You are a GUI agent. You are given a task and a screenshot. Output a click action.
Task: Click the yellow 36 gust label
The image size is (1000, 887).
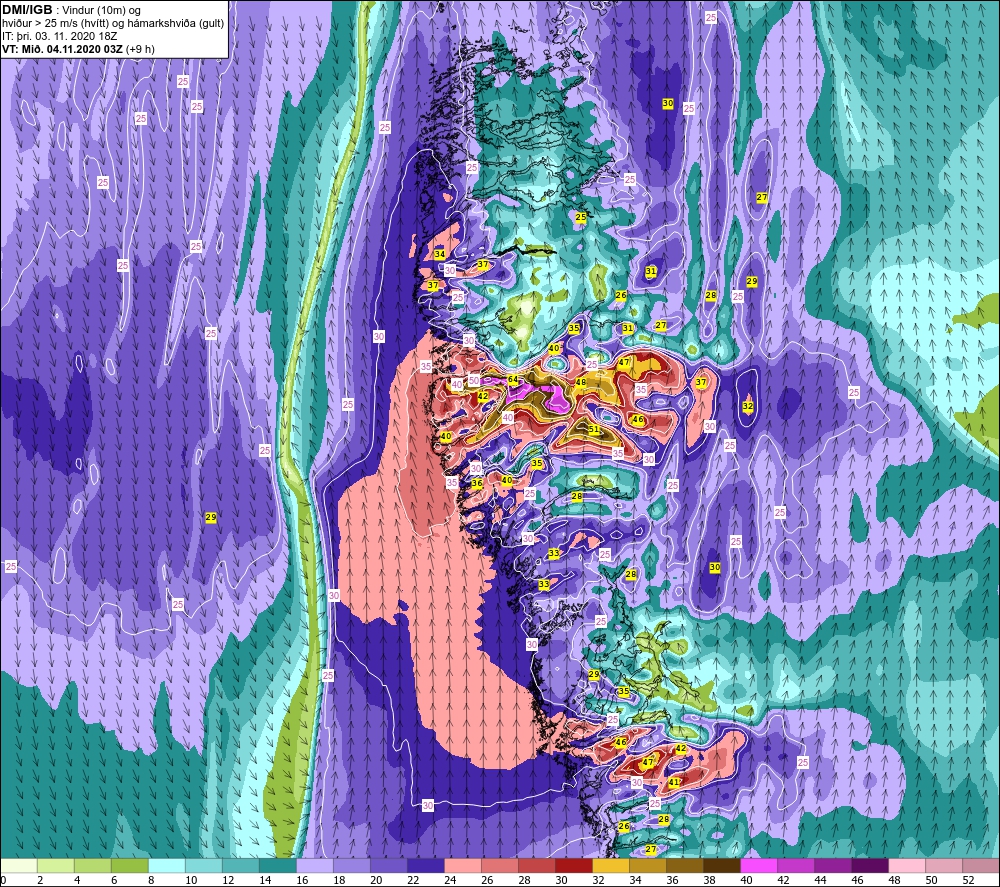point(477,483)
